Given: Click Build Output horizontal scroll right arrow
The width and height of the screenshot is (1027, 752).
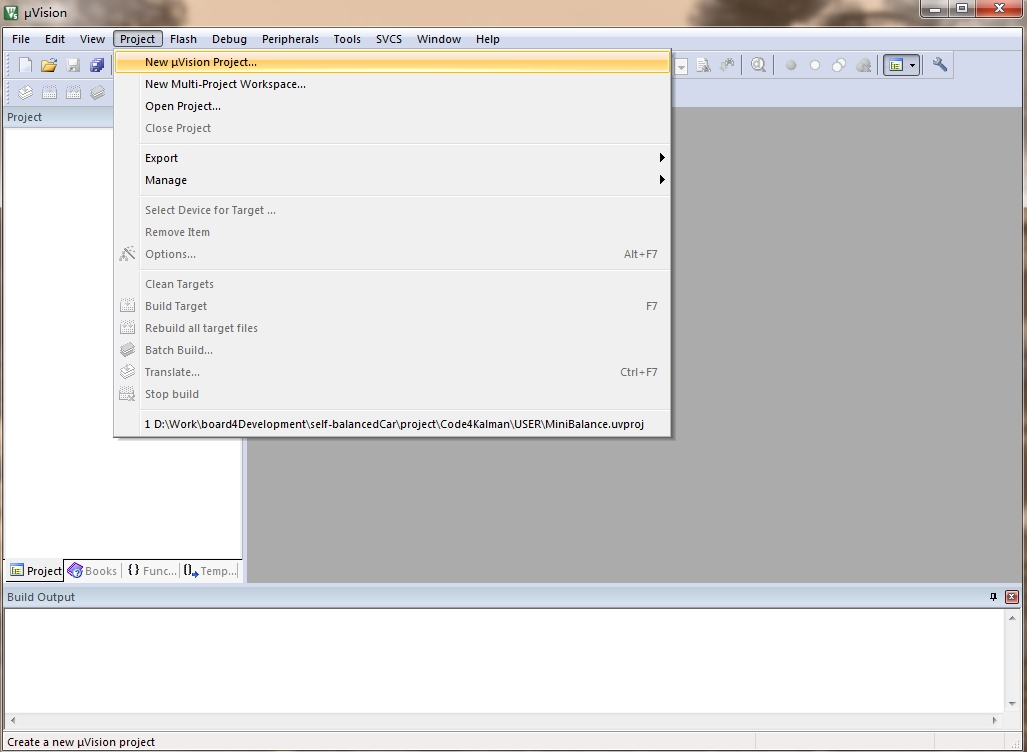Looking at the screenshot, I should pos(994,720).
